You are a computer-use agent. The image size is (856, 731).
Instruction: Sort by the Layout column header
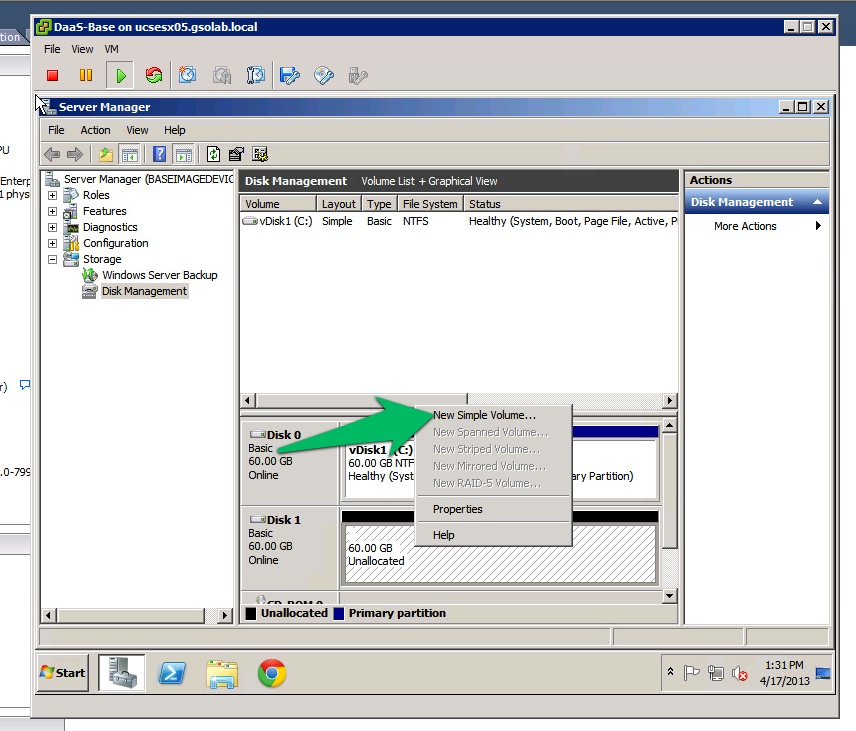[338, 204]
